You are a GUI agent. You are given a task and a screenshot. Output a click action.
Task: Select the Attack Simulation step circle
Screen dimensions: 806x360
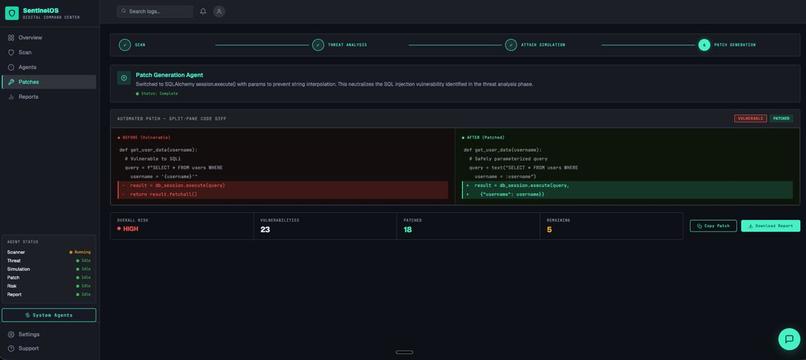(510, 45)
